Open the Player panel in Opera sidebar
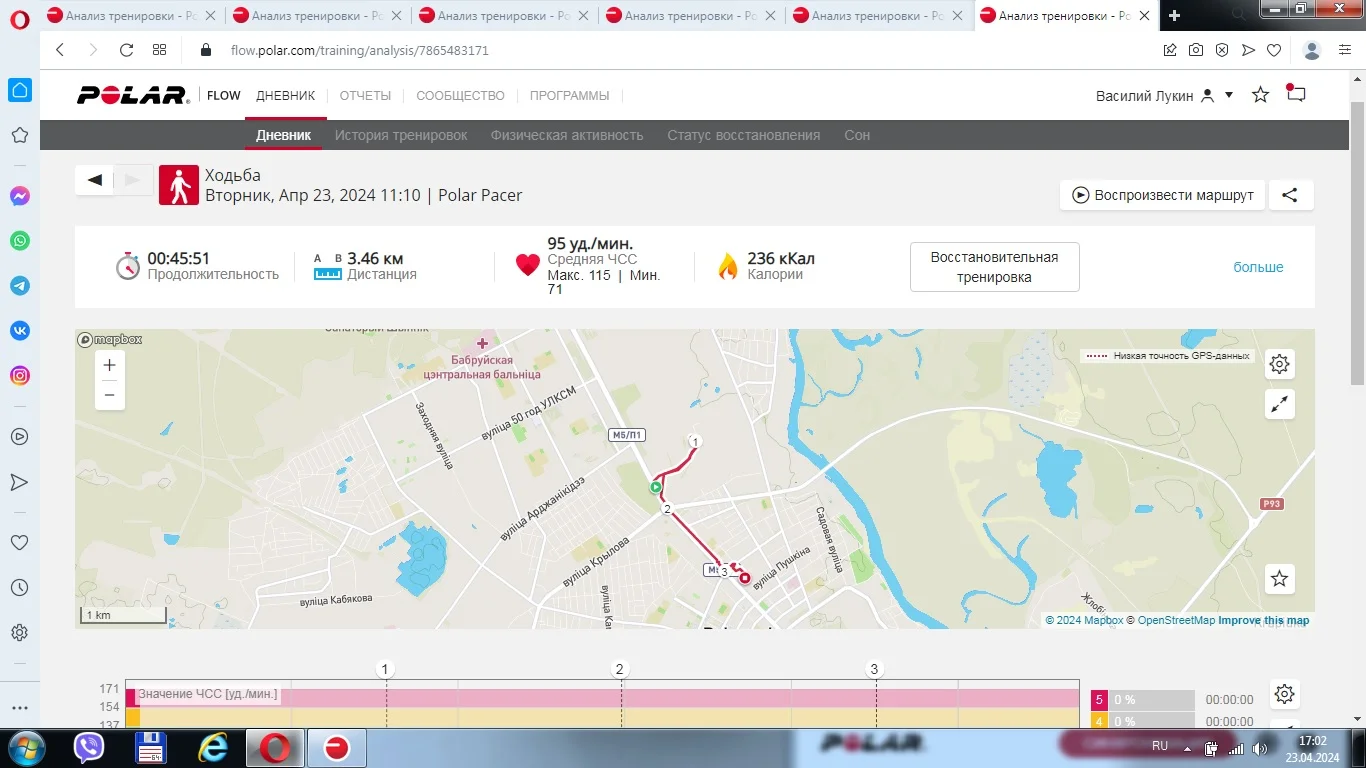This screenshot has height=768, width=1366. pyautogui.click(x=20, y=437)
